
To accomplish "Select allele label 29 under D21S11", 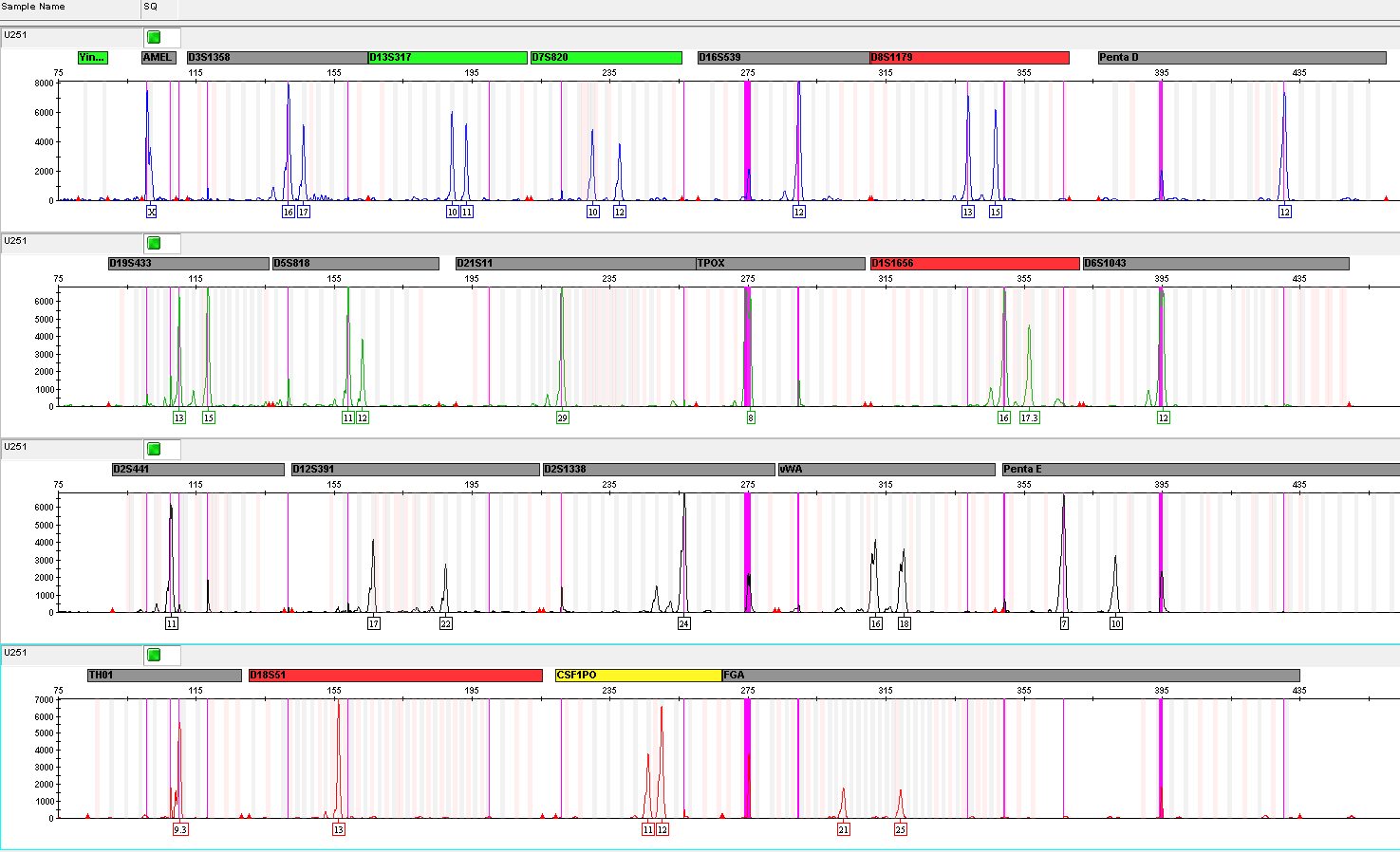I will coord(562,418).
